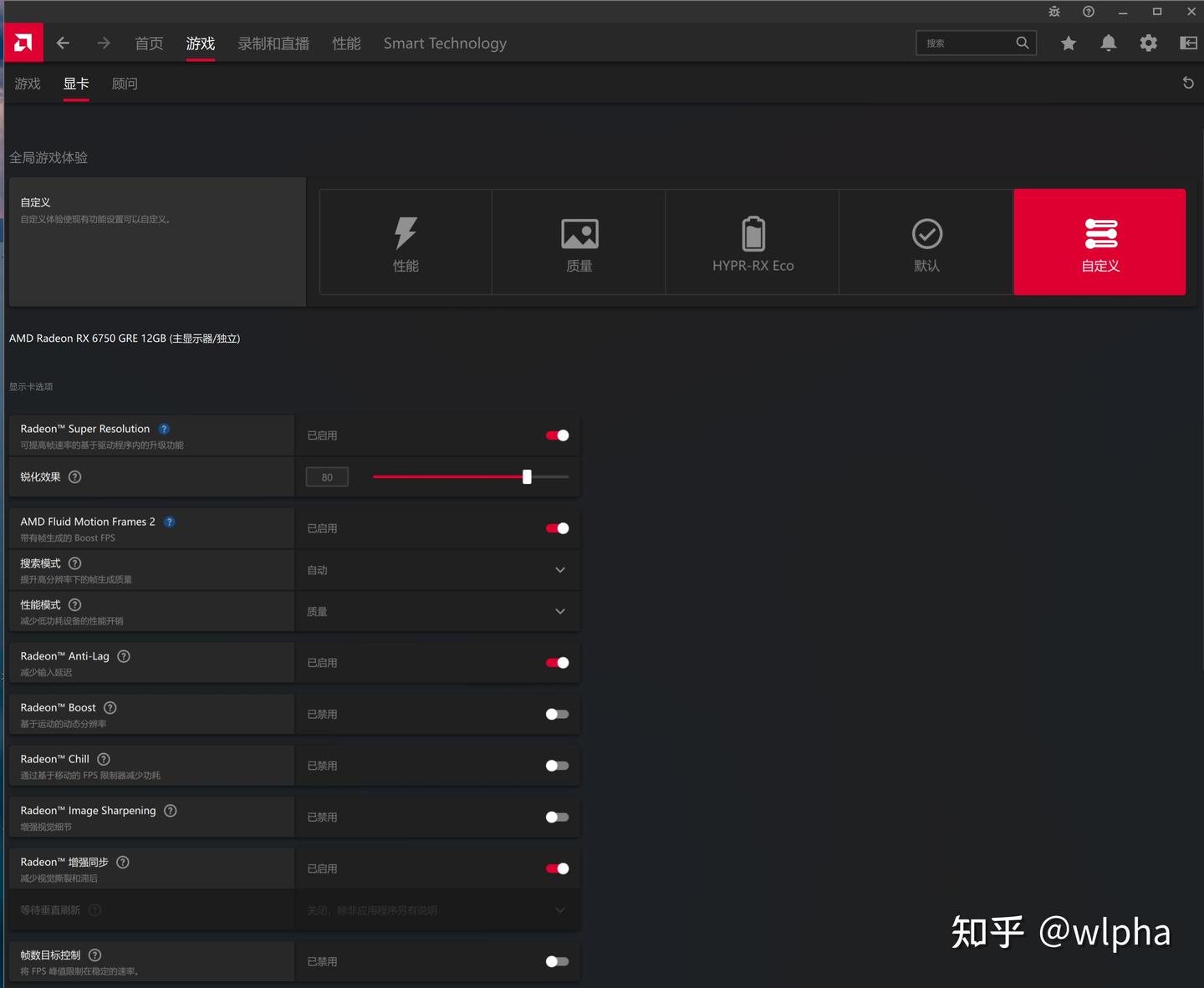Show help for Radeon Chill
Image resolution: width=1204 pixels, height=988 pixels.
[104, 759]
